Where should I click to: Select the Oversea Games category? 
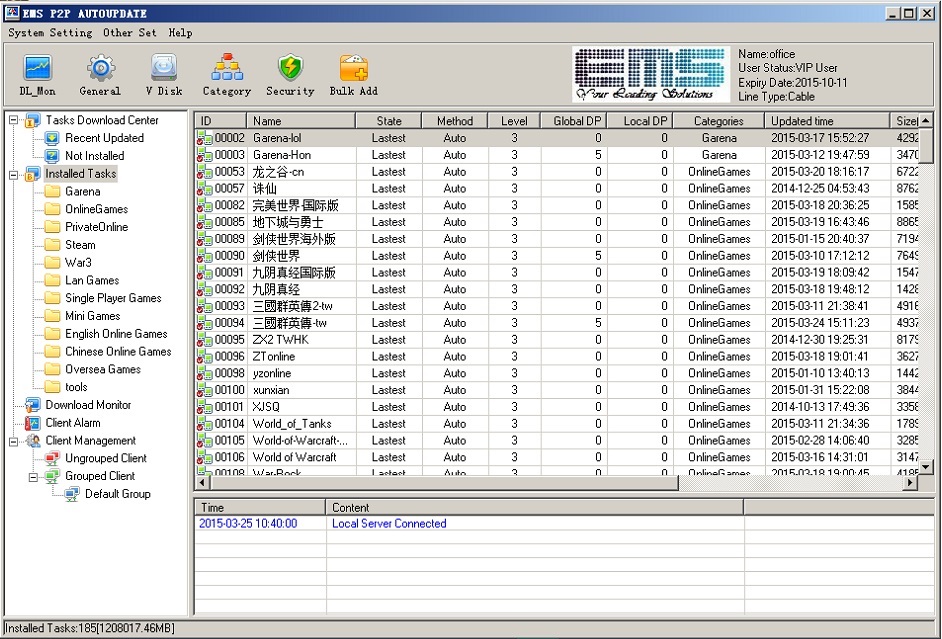pyautogui.click(x=103, y=369)
